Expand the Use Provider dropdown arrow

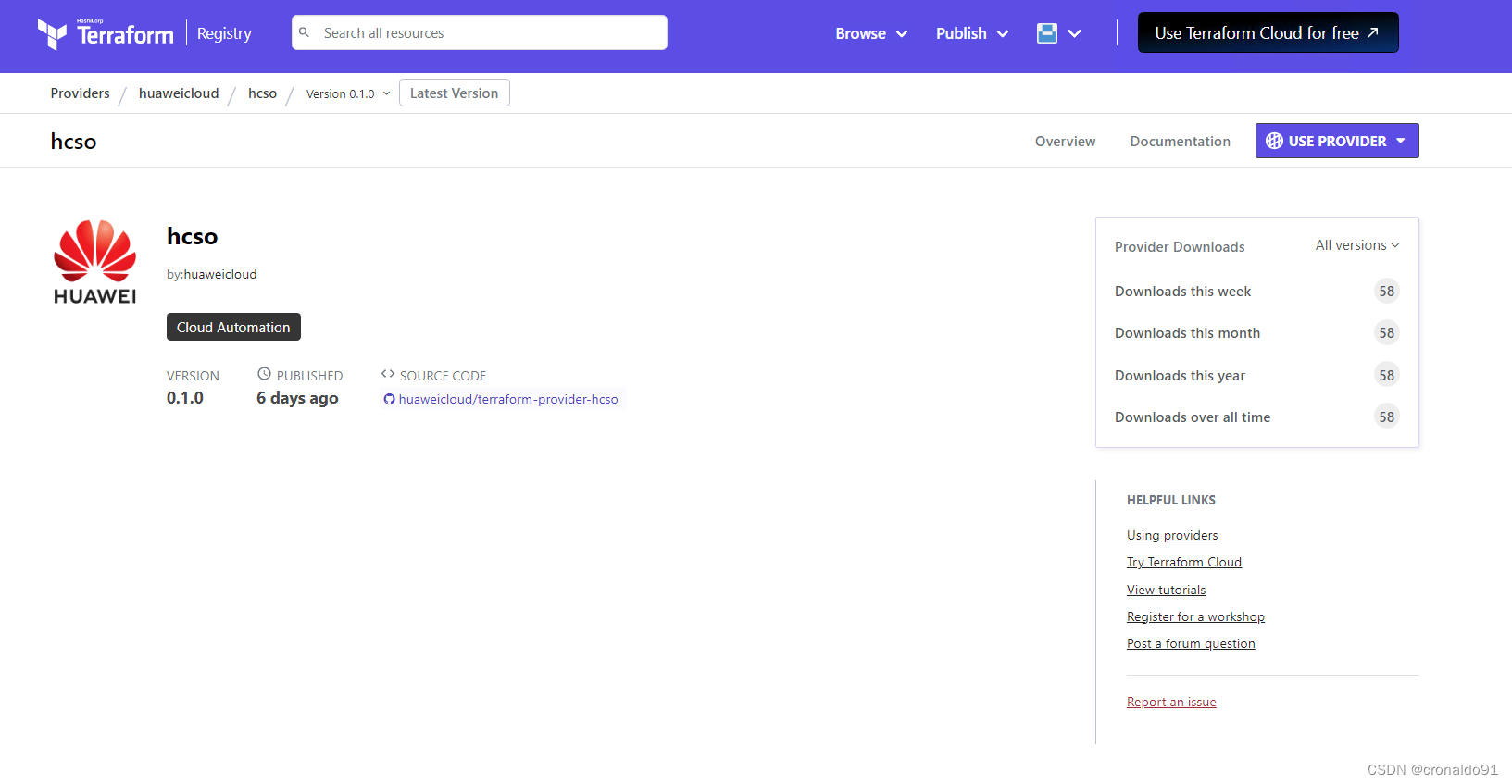(1401, 141)
